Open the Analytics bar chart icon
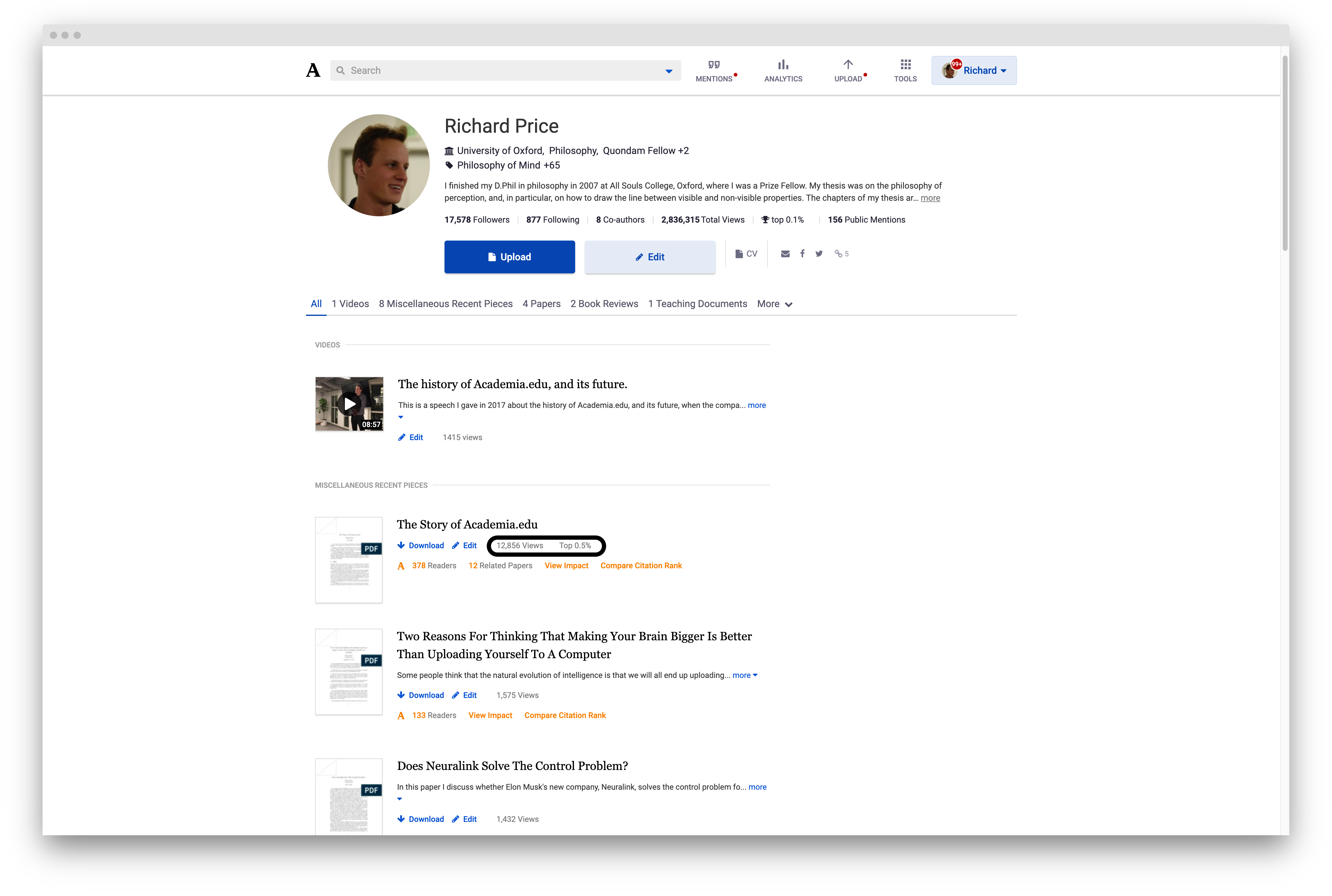Image resolution: width=1332 pixels, height=896 pixels. coord(783,65)
